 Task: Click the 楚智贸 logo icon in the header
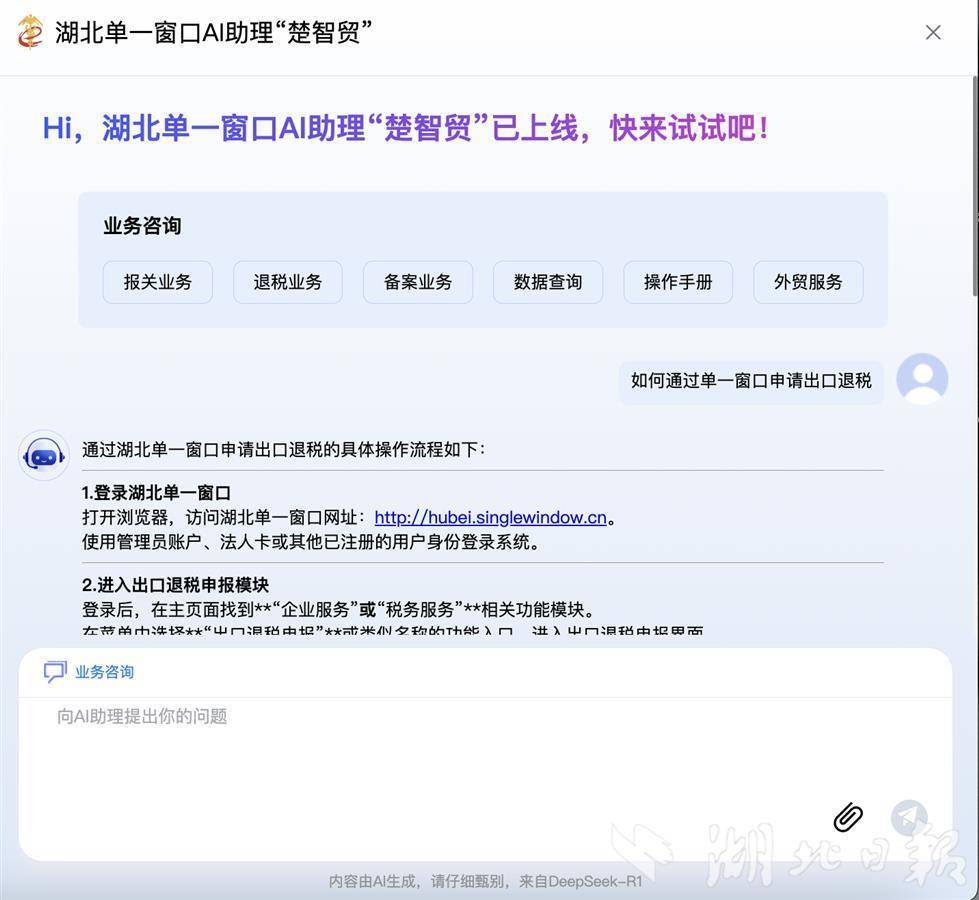click(x=29, y=32)
